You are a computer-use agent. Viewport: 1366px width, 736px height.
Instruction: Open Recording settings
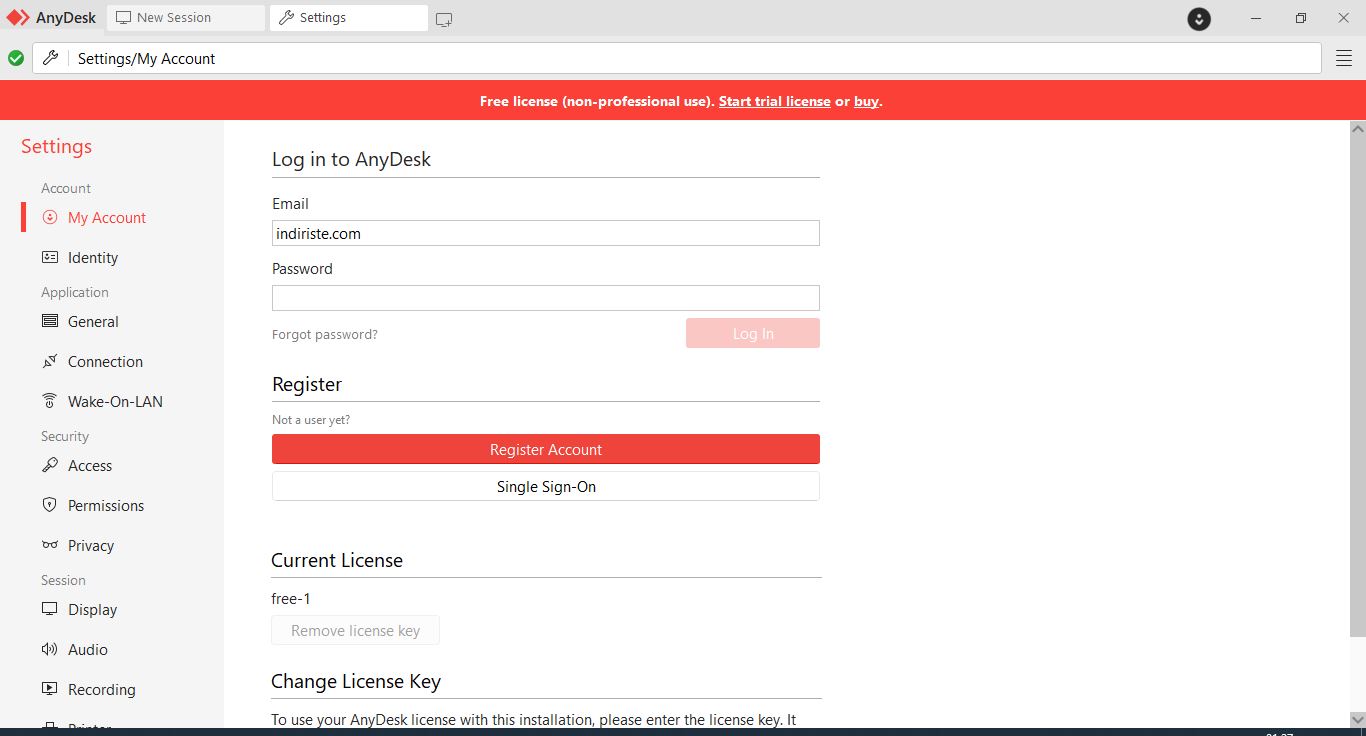click(x=102, y=689)
